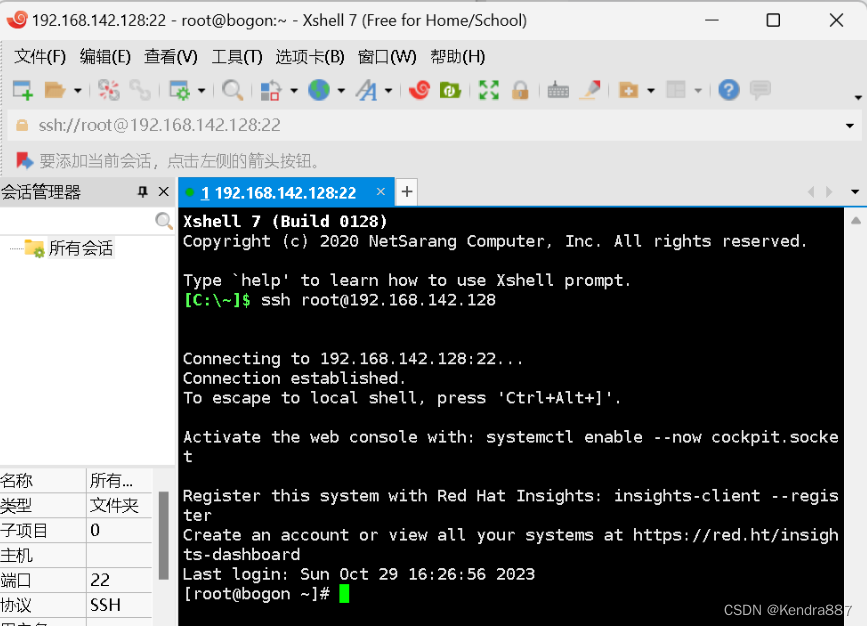Viewport: 867px width, 626px height.
Task: Expand the new folder plus dropdown arrow
Action: coord(651,90)
